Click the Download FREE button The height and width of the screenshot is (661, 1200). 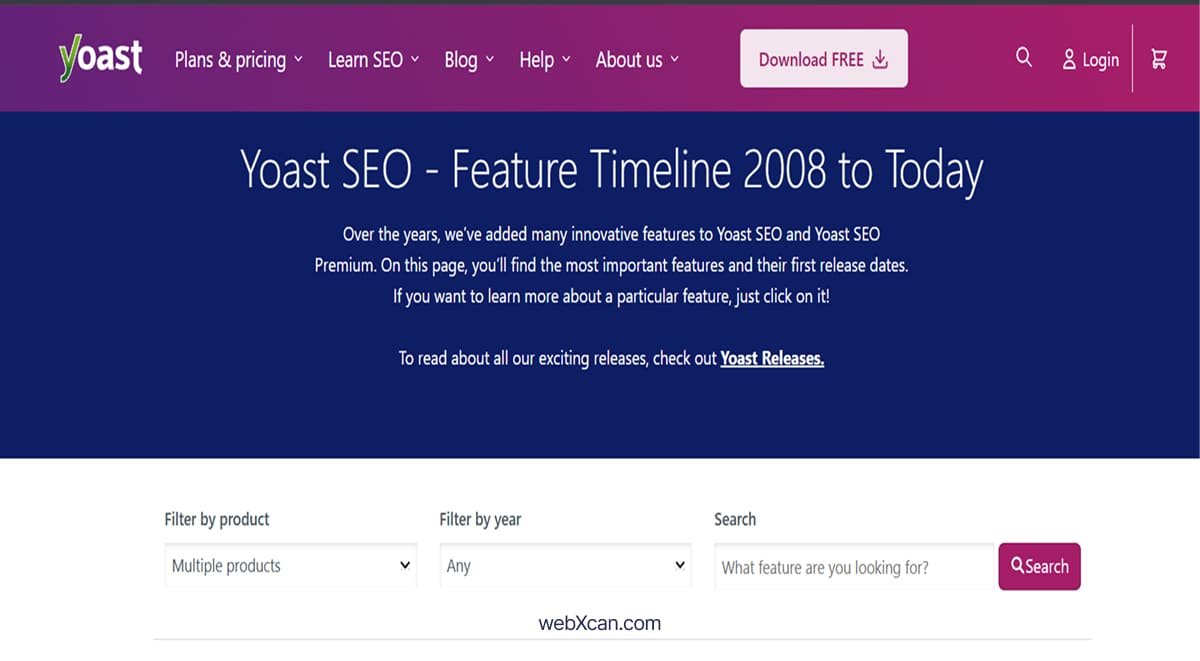pos(824,59)
